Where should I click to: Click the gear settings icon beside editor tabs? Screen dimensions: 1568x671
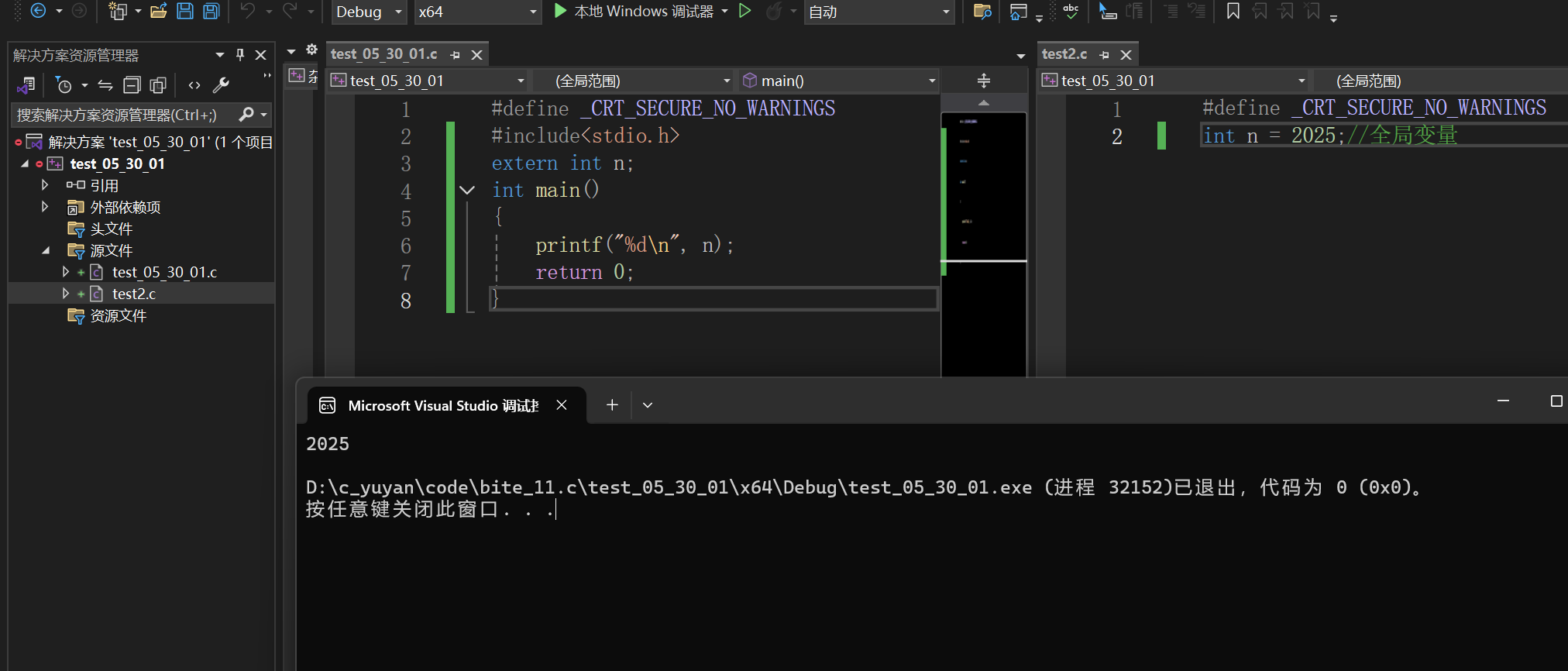[311, 50]
